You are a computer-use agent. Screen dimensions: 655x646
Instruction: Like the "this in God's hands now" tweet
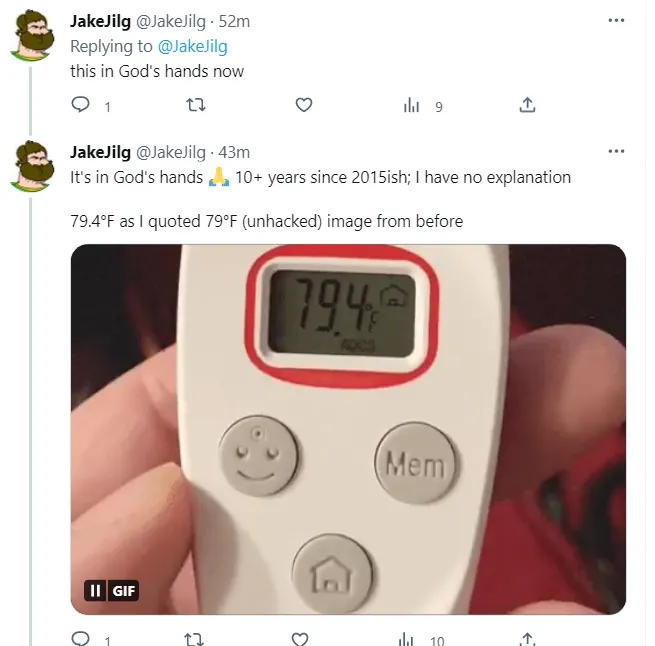pos(304,105)
